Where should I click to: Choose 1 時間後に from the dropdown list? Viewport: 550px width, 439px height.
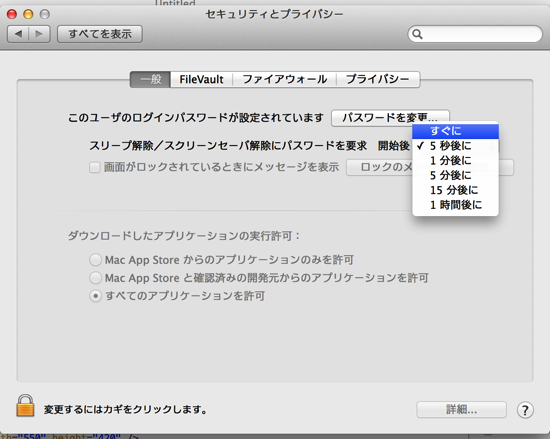pos(455,205)
